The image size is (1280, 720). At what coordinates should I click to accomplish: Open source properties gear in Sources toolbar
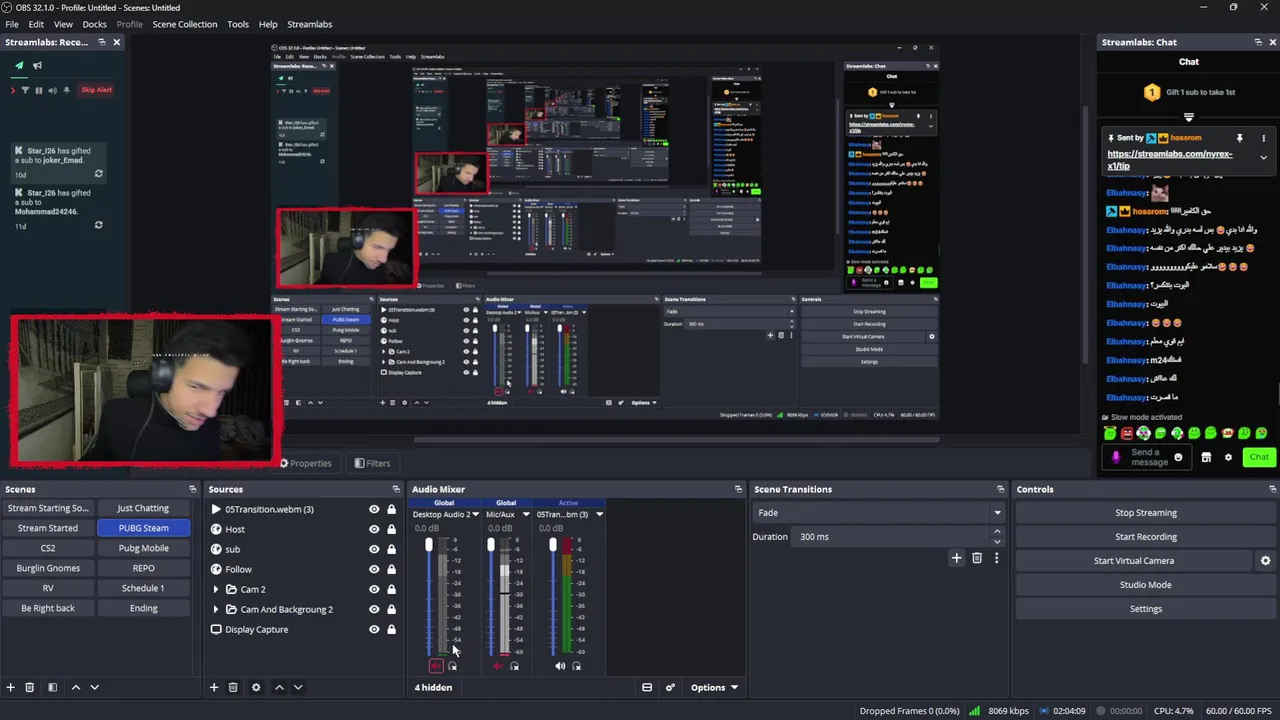256,687
